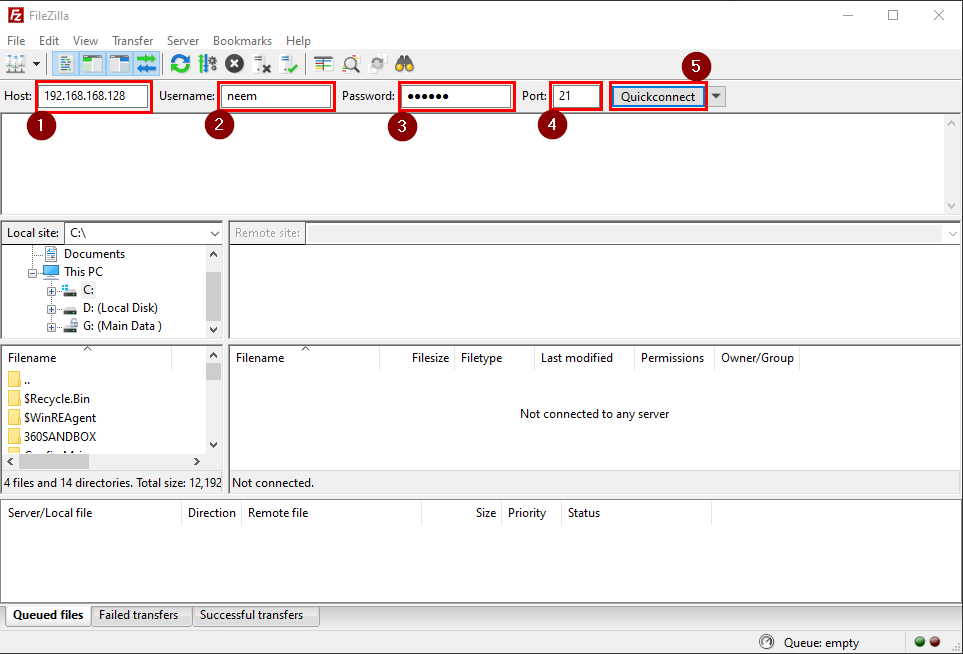Expand the D: (Local Disk) node

52,309
